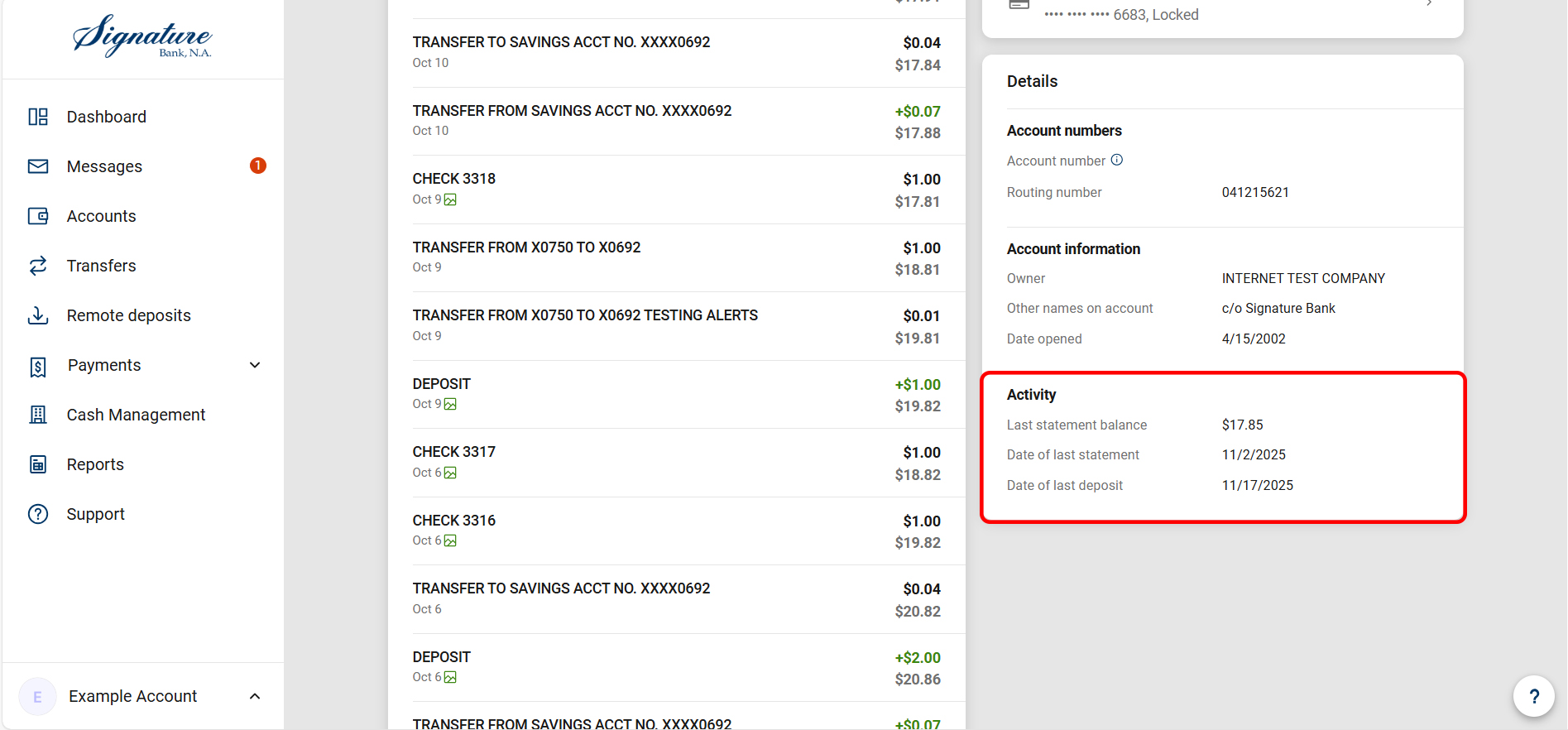Open Messages via the envelope icon
Screen dimensions: 1568x730
pos(38,166)
